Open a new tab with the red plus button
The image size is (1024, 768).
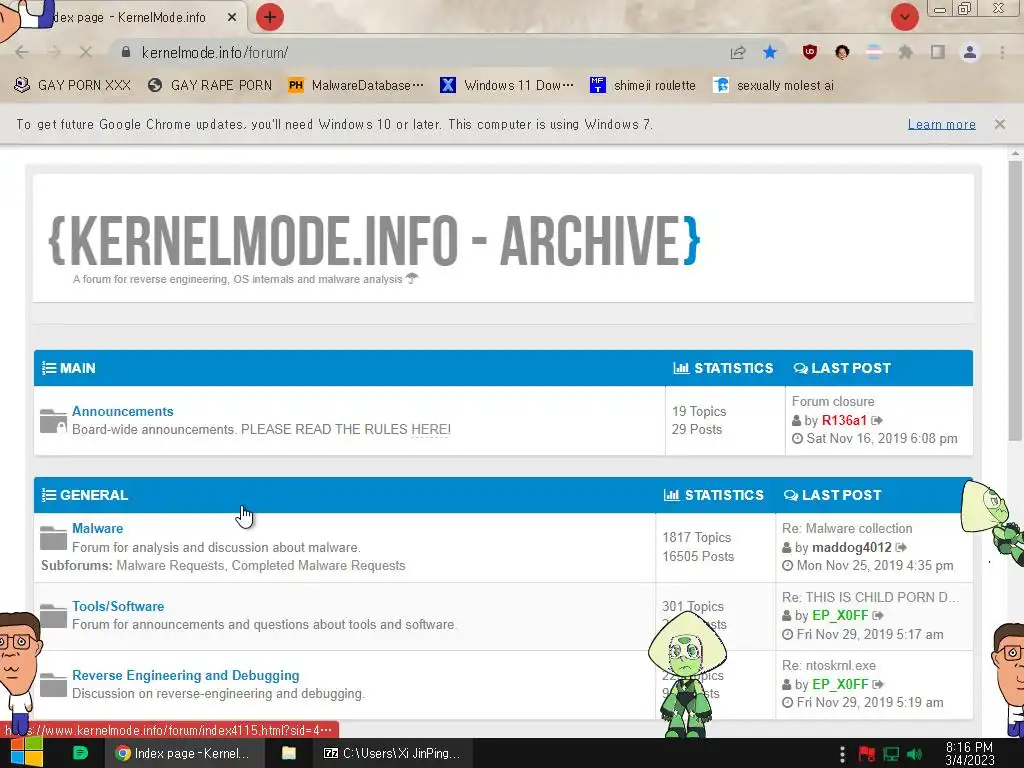pos(270,17)
